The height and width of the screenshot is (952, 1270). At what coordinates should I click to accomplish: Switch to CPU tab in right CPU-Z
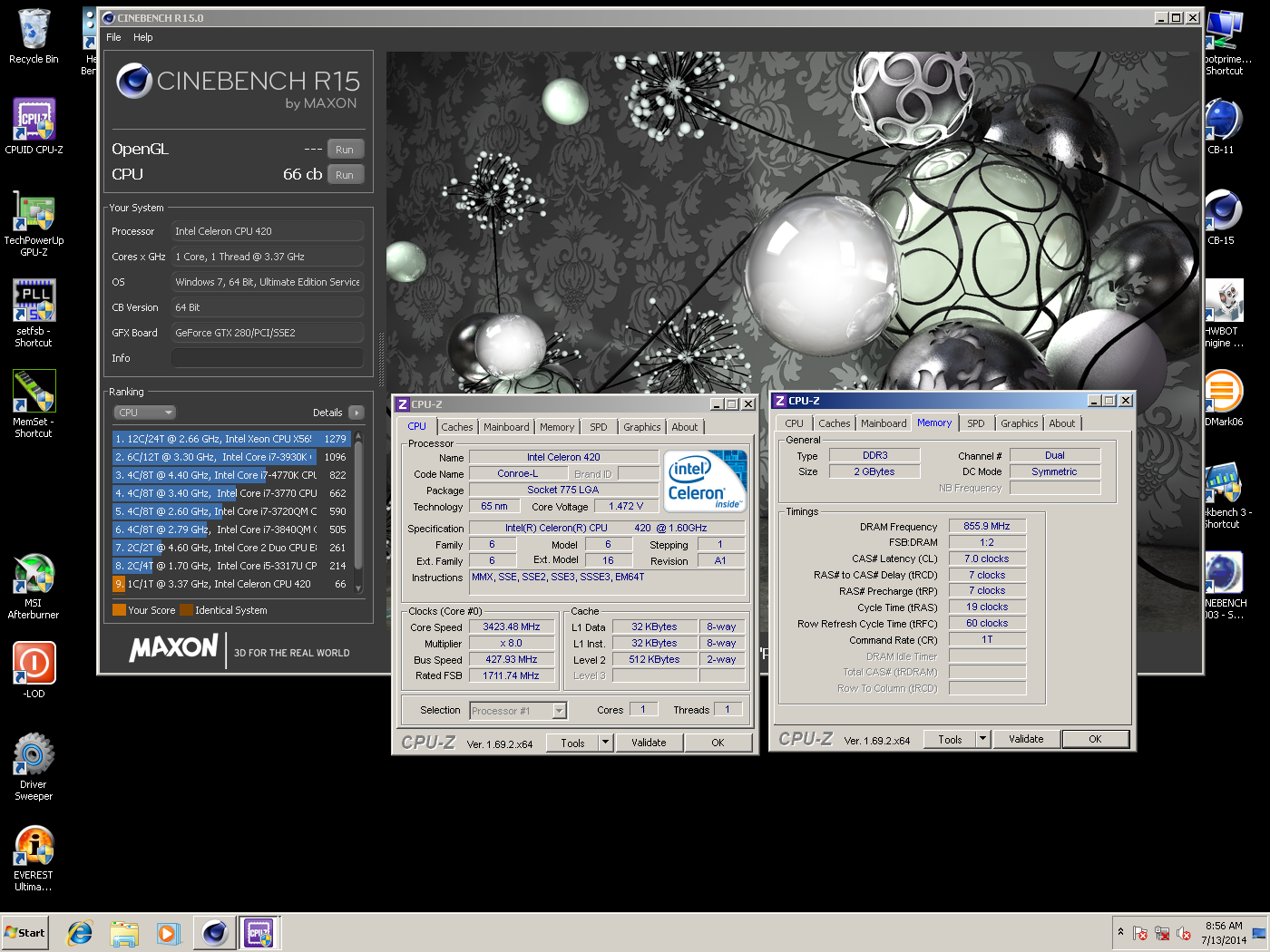[795, 423]
